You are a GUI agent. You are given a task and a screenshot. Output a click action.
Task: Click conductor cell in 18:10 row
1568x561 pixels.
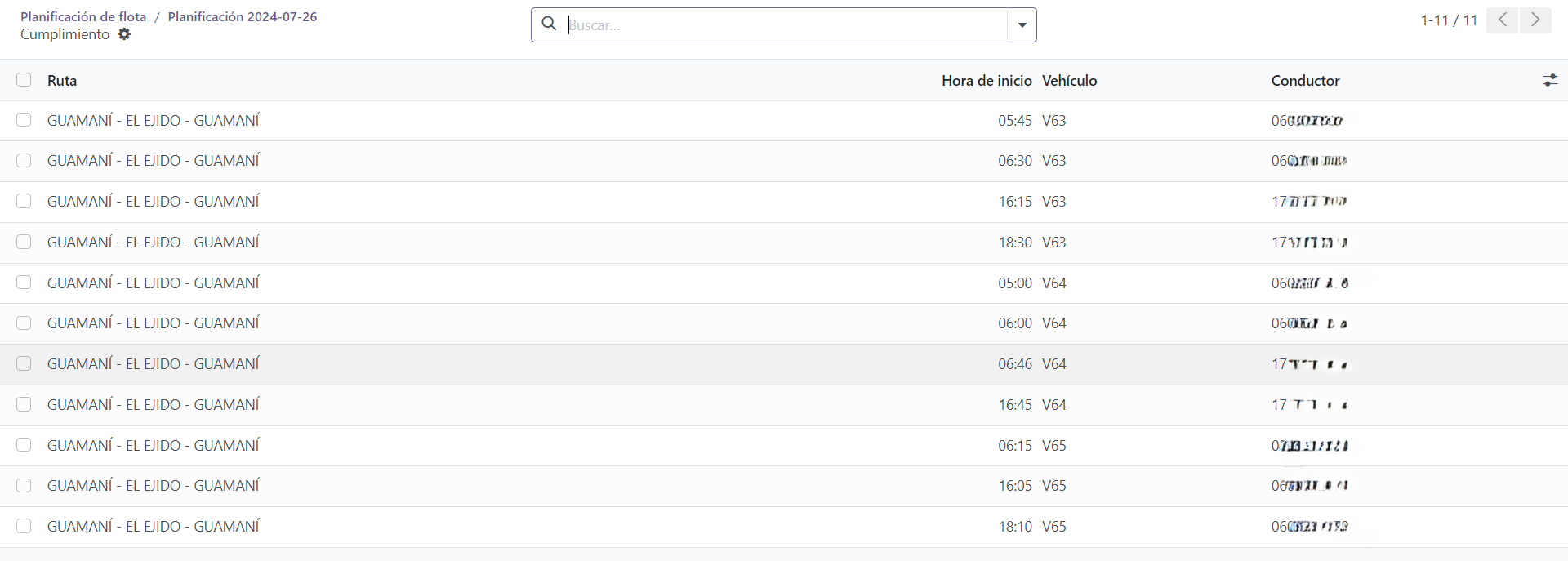coord(1309,526)
